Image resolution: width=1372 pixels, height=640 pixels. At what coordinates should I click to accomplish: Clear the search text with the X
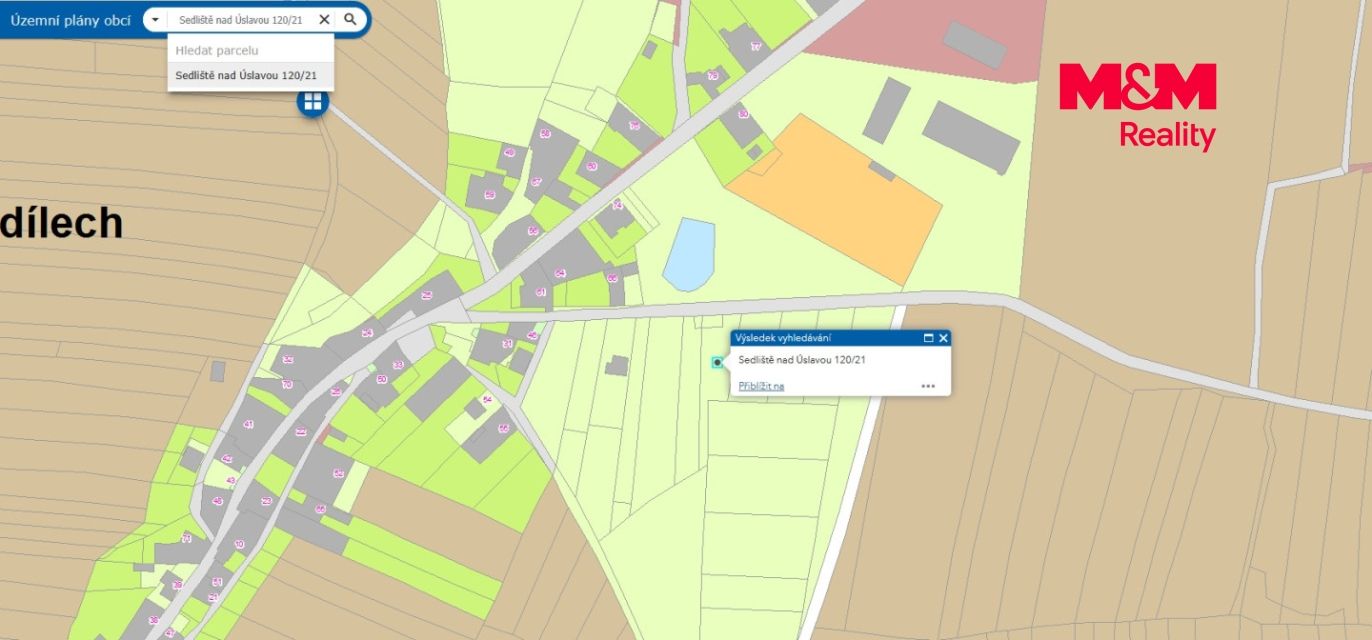324,19
